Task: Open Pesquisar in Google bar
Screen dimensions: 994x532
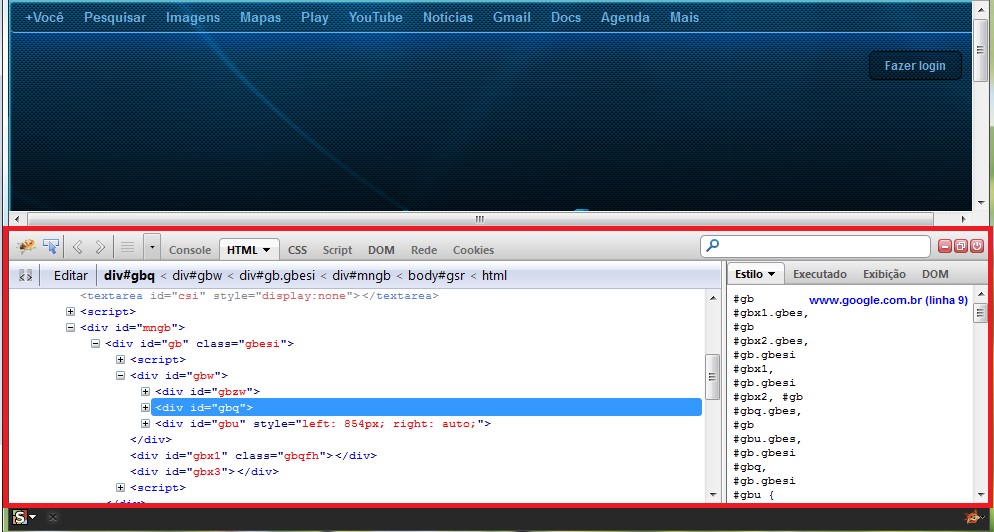Action: tap(115, 17)
